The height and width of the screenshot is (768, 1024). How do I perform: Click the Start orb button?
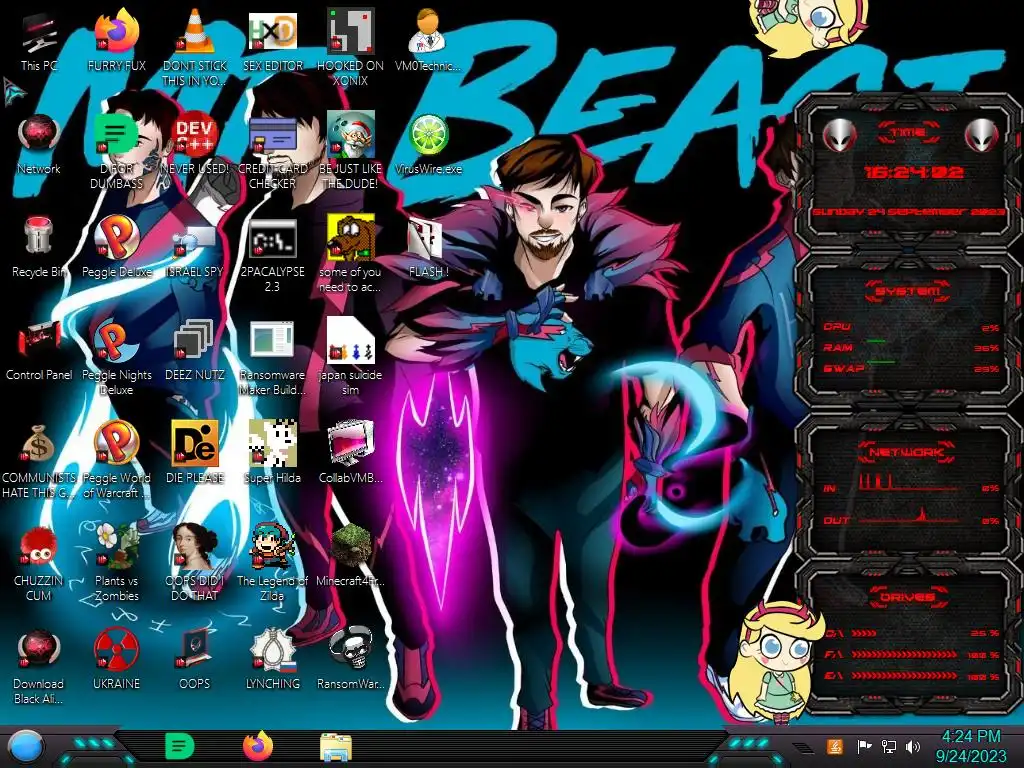tap(25, 746)
